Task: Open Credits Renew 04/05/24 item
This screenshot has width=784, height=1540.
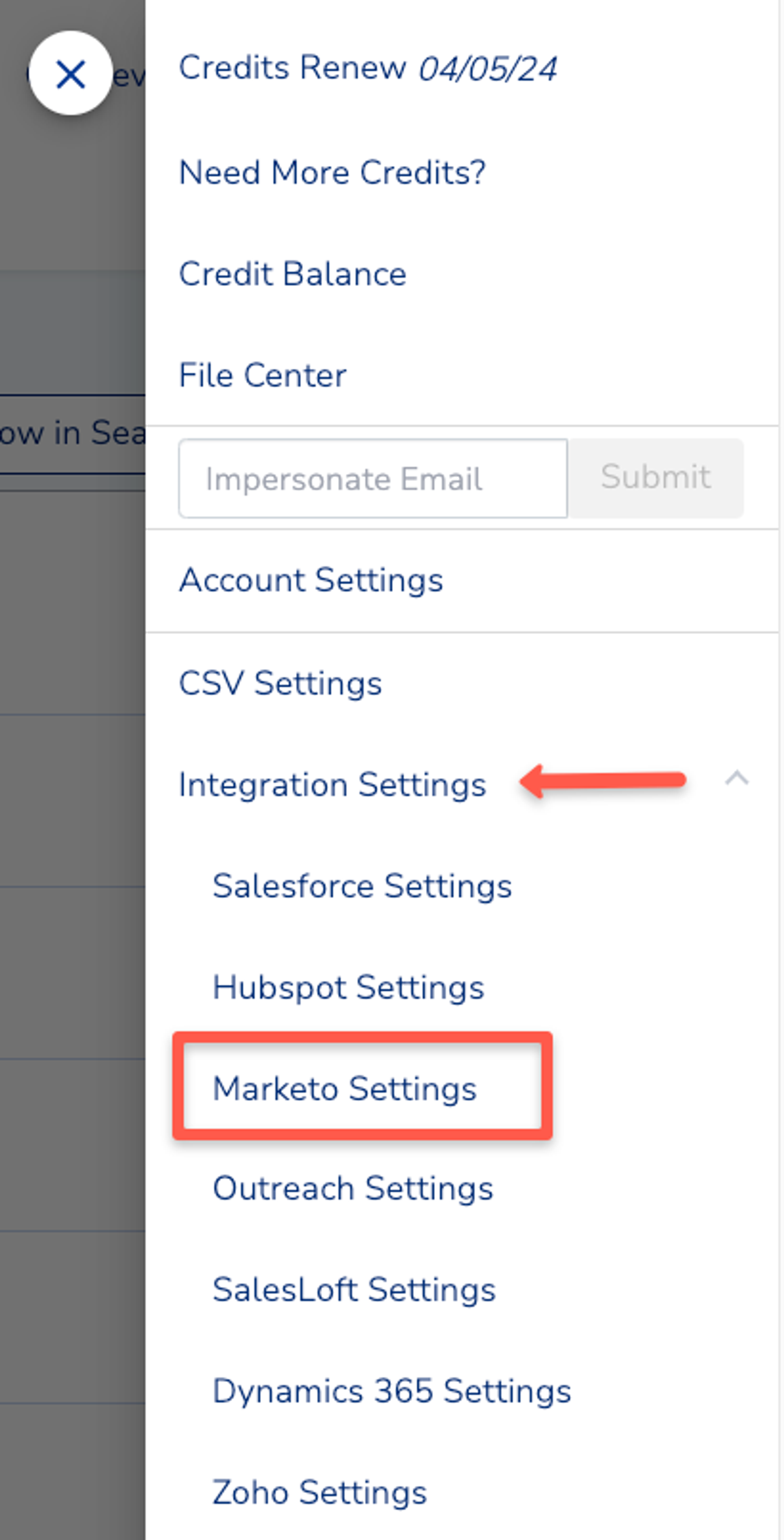Action: click(x=368, y=67)
